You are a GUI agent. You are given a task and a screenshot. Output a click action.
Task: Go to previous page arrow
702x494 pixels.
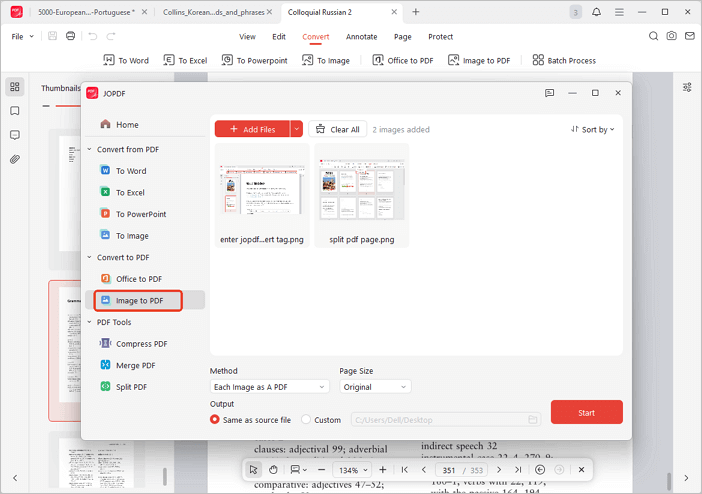(x=424, y=469)
